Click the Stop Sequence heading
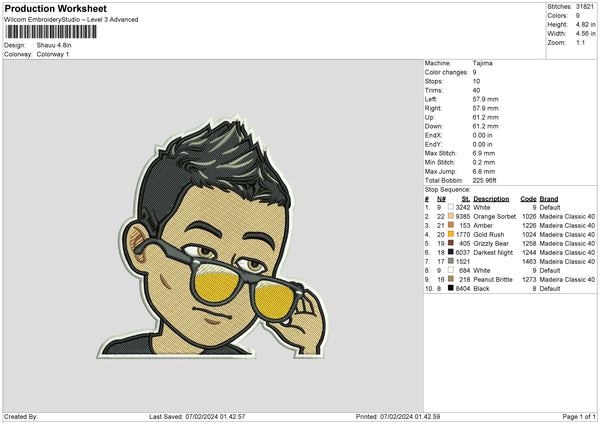The width and height of the screenshot is (600, 424). 447,190
